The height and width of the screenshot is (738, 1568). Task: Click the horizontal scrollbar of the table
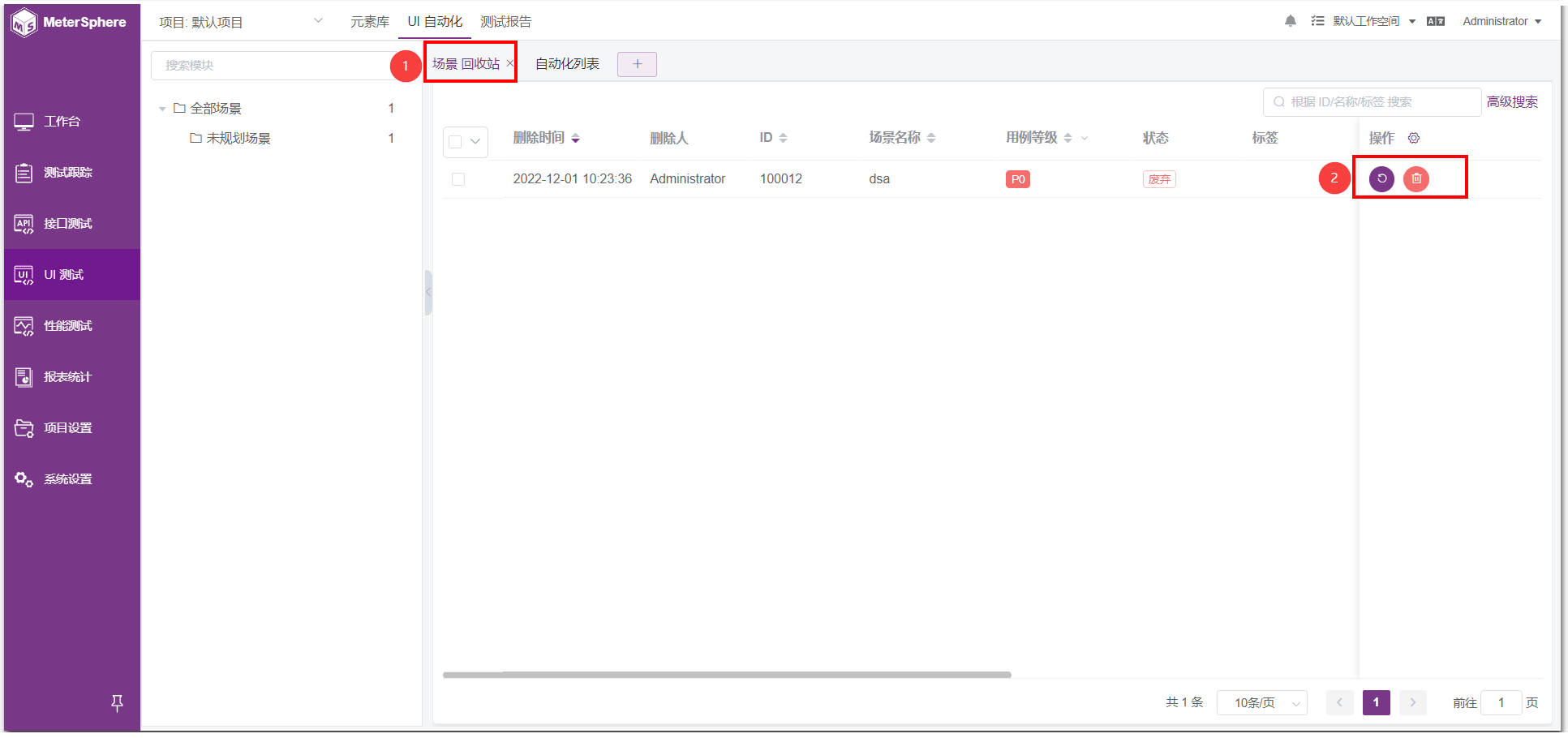[x=727, y=675]
